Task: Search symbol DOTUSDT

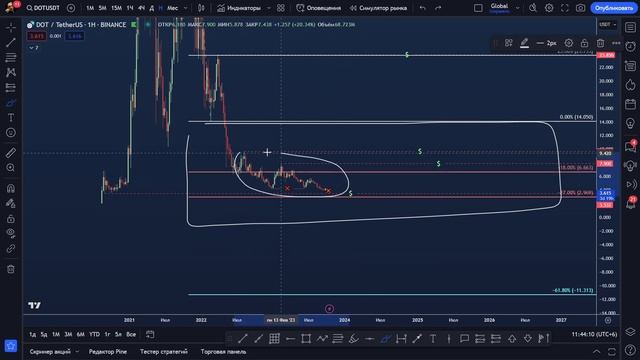Action: coord(43,8)
